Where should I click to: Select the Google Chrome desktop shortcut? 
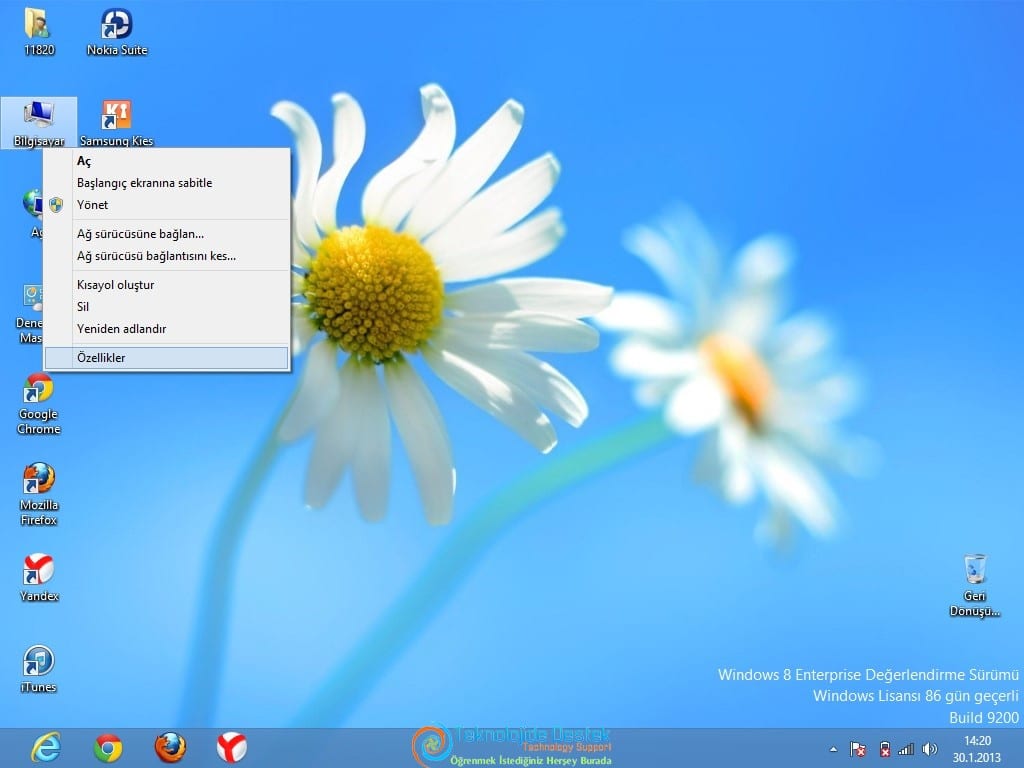pos(39,404)
